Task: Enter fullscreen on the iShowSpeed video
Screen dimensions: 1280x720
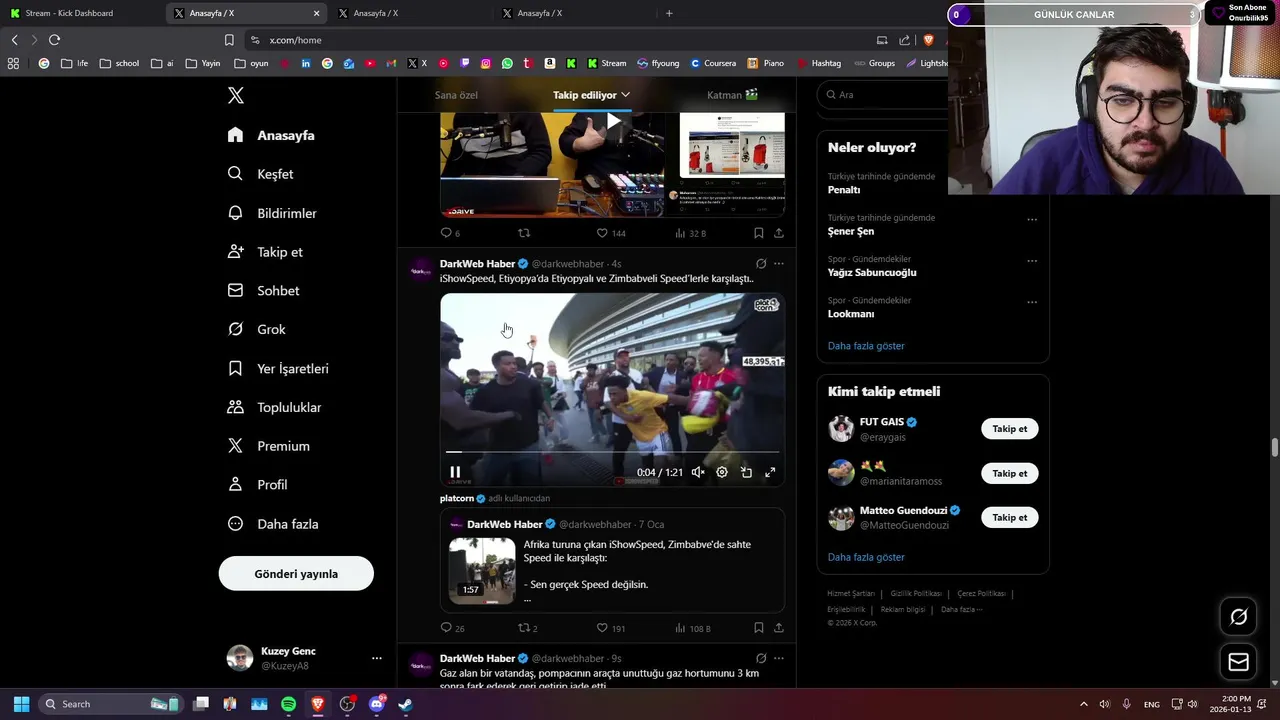Action: tap(770, 472)
